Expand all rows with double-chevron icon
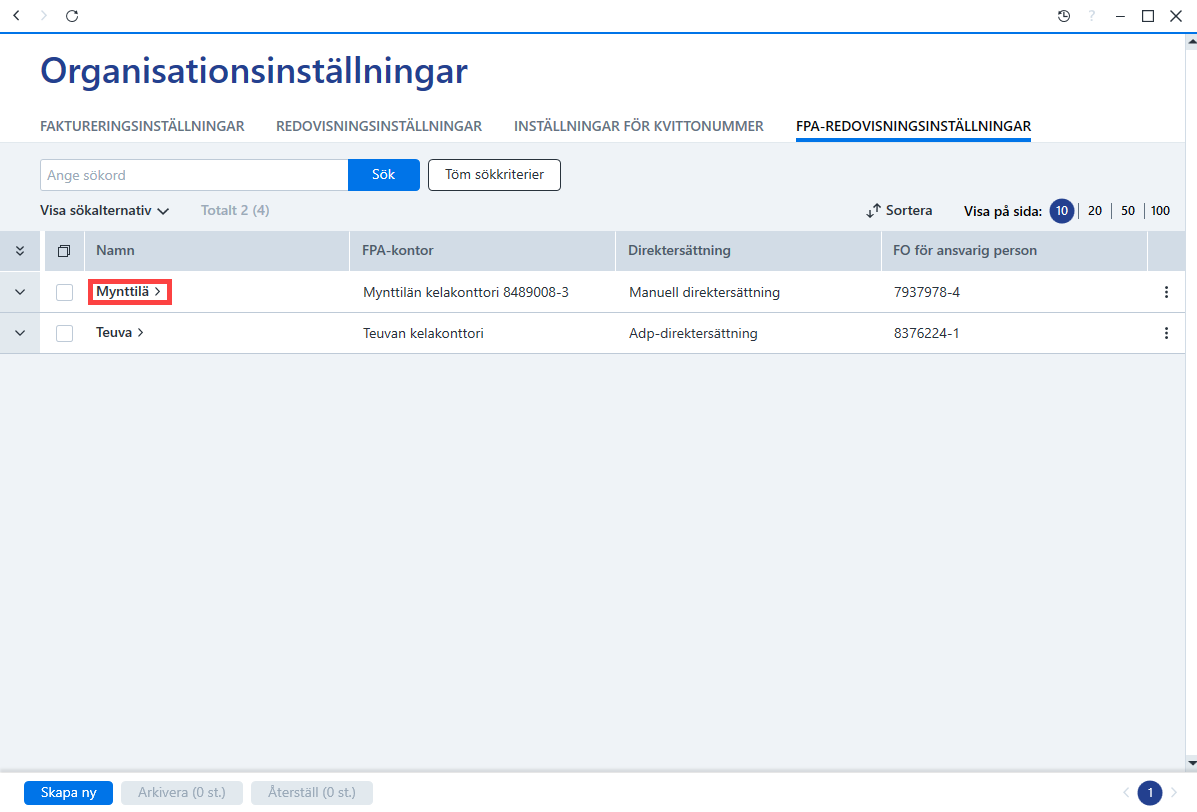Viewport: 1197px width, 812px height. (x=20, y=251)
